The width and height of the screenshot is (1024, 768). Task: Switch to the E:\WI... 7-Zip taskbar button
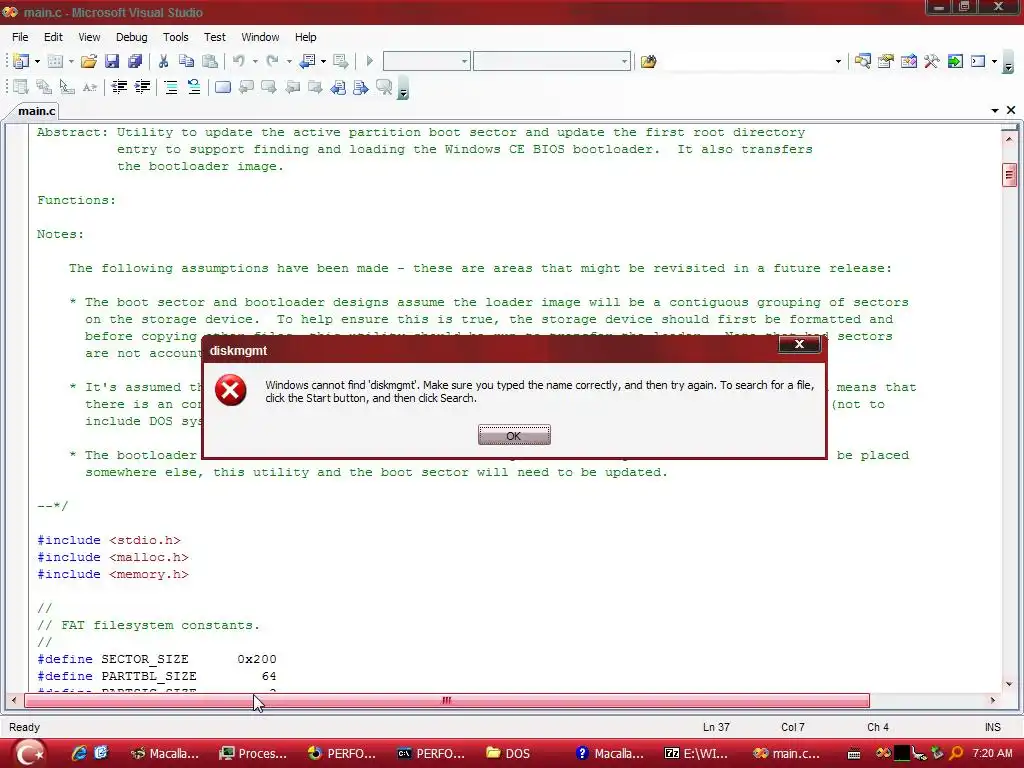tap(696, 753)
